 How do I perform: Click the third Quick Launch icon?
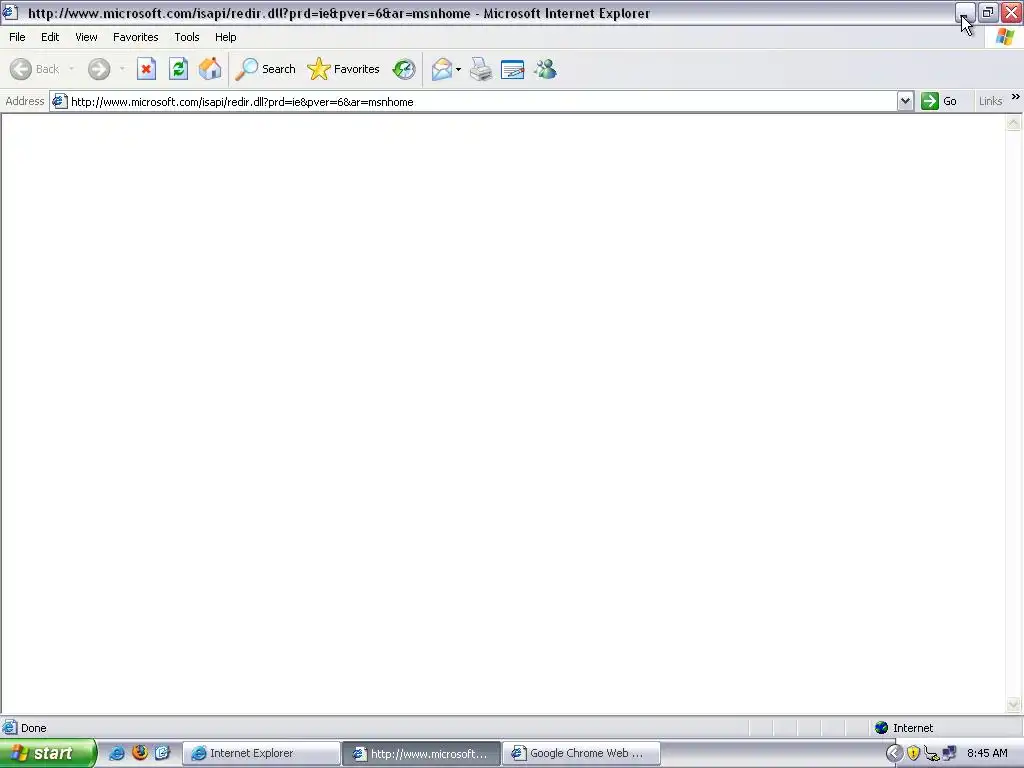point(163,753)
